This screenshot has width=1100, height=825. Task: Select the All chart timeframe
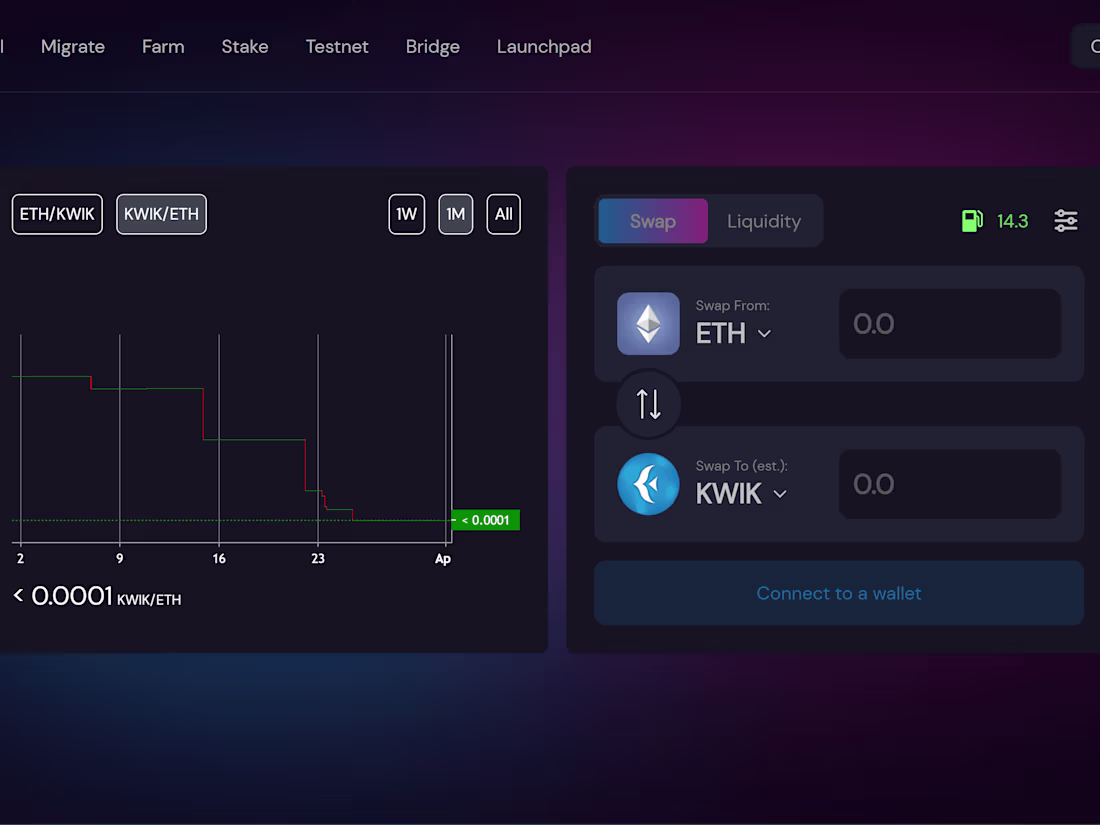(503, 214)
